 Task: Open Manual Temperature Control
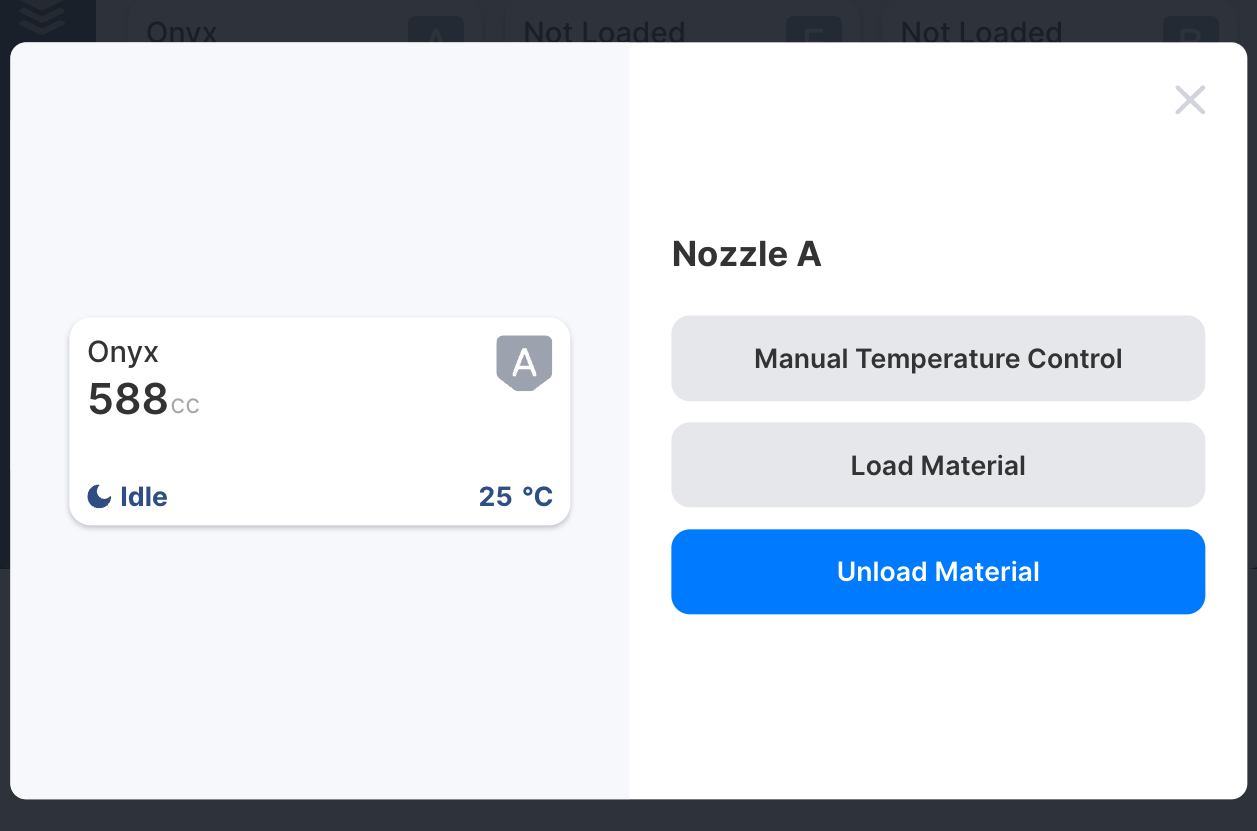pos(938,358)
